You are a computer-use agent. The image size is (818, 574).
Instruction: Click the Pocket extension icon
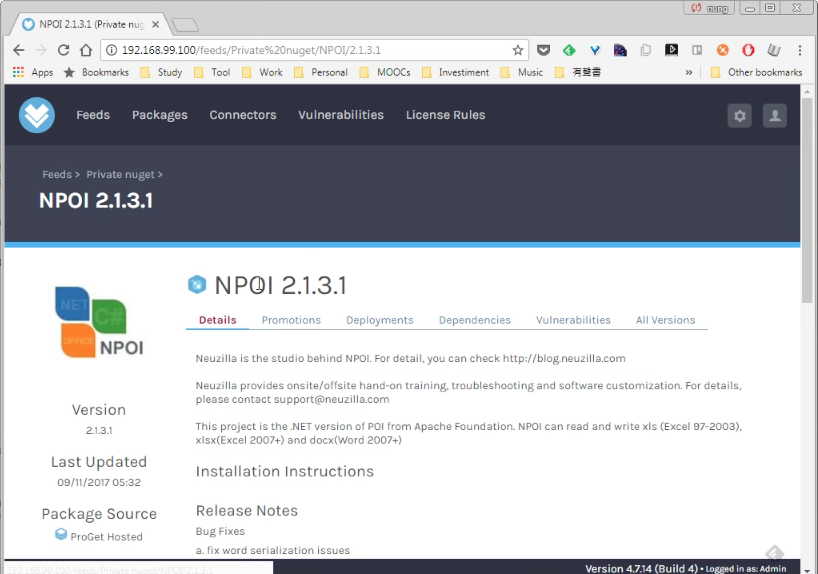click(x=543, y=50)
